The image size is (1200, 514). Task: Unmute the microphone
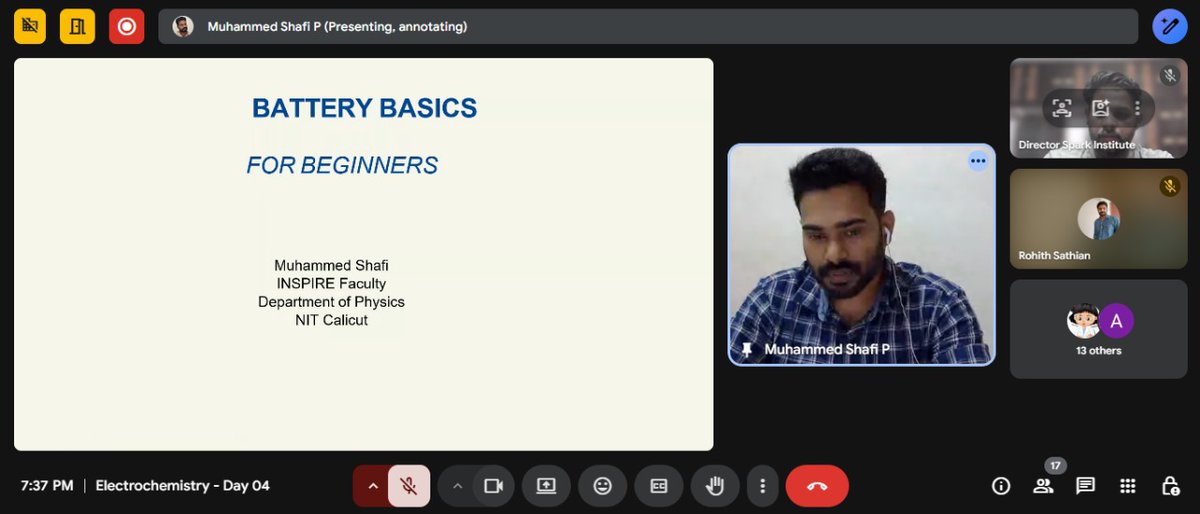tap(409, 486)
